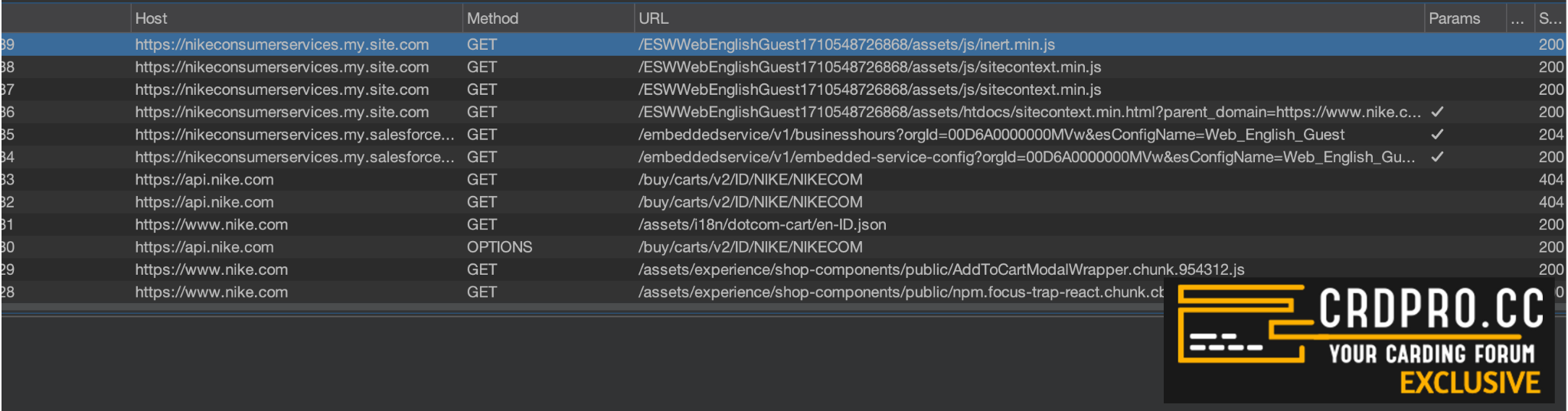Click the 200 status in the OPTIONS row

[1551, 247]
